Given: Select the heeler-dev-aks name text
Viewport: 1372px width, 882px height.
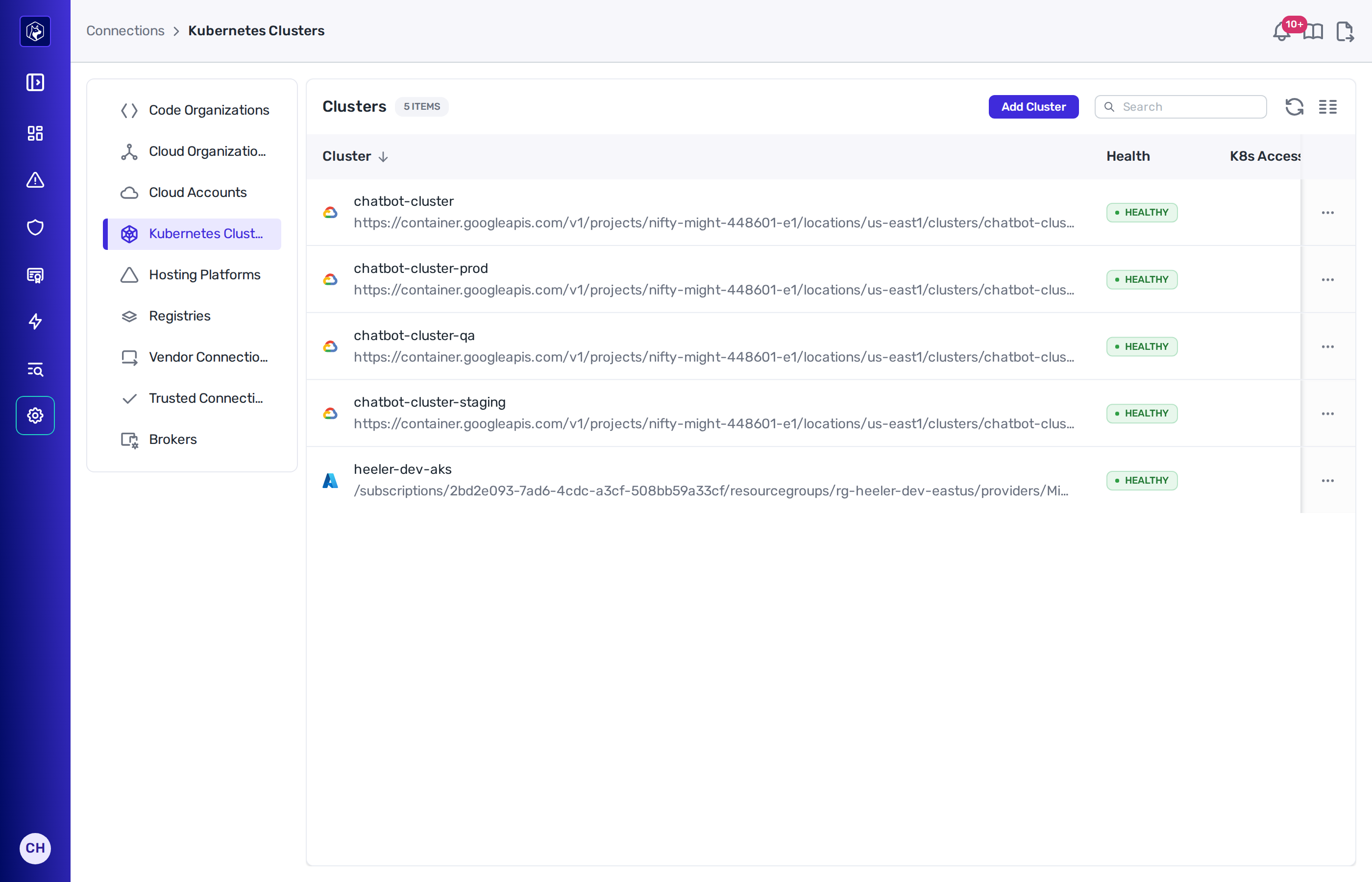Looking at the screenshot, I should coord(403,469).
